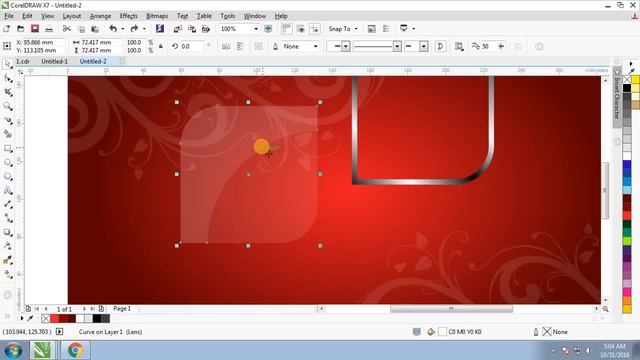
Task: Switch to the Untitled-1 document tab
Action: pyautogui.click(x=54, y=61)
